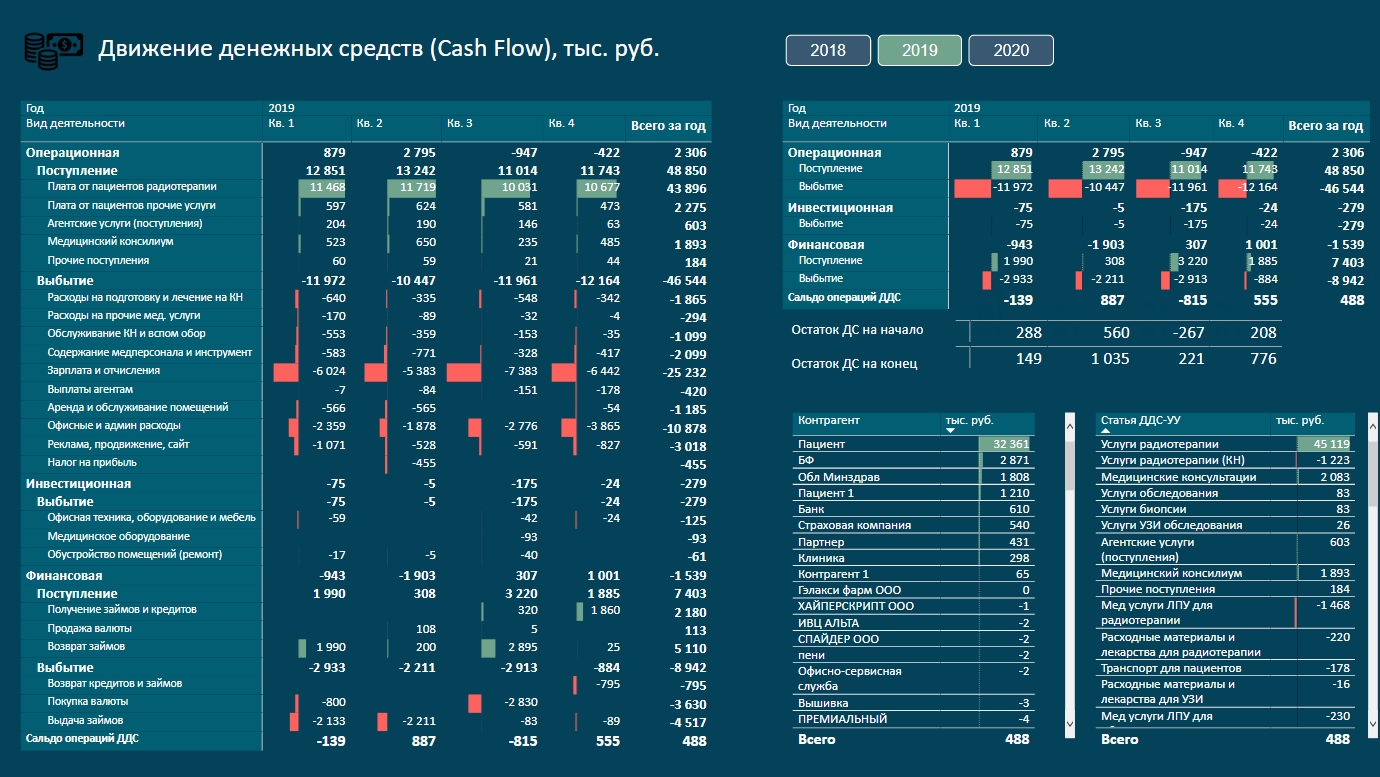Select row Выдача займов
Screen dimensions: 1380x777
click(x=365, y=721)
